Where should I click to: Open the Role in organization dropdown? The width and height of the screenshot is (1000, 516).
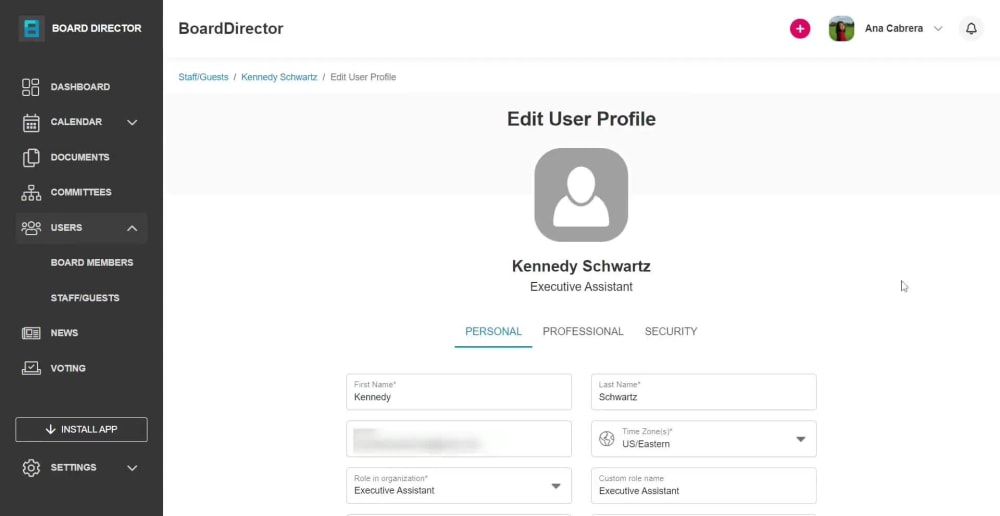[x=459, y=486]
